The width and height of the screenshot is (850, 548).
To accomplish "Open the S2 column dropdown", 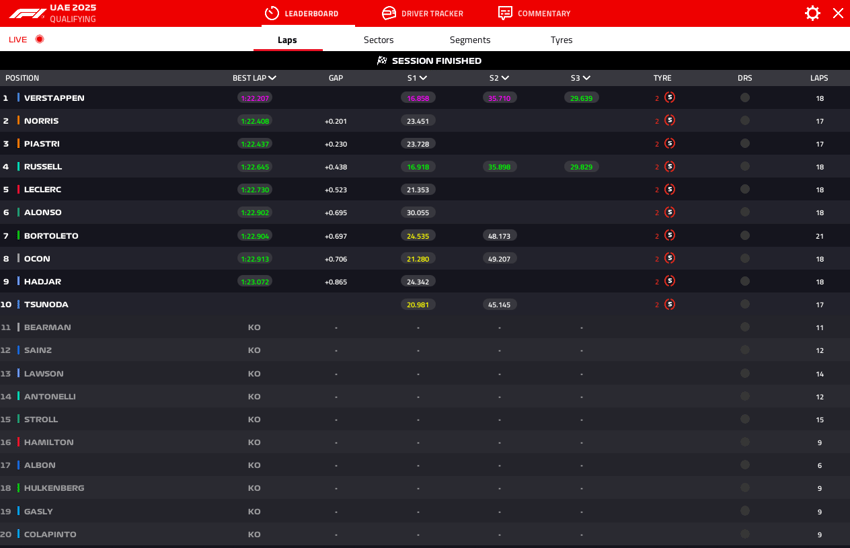I will [505, 78].
